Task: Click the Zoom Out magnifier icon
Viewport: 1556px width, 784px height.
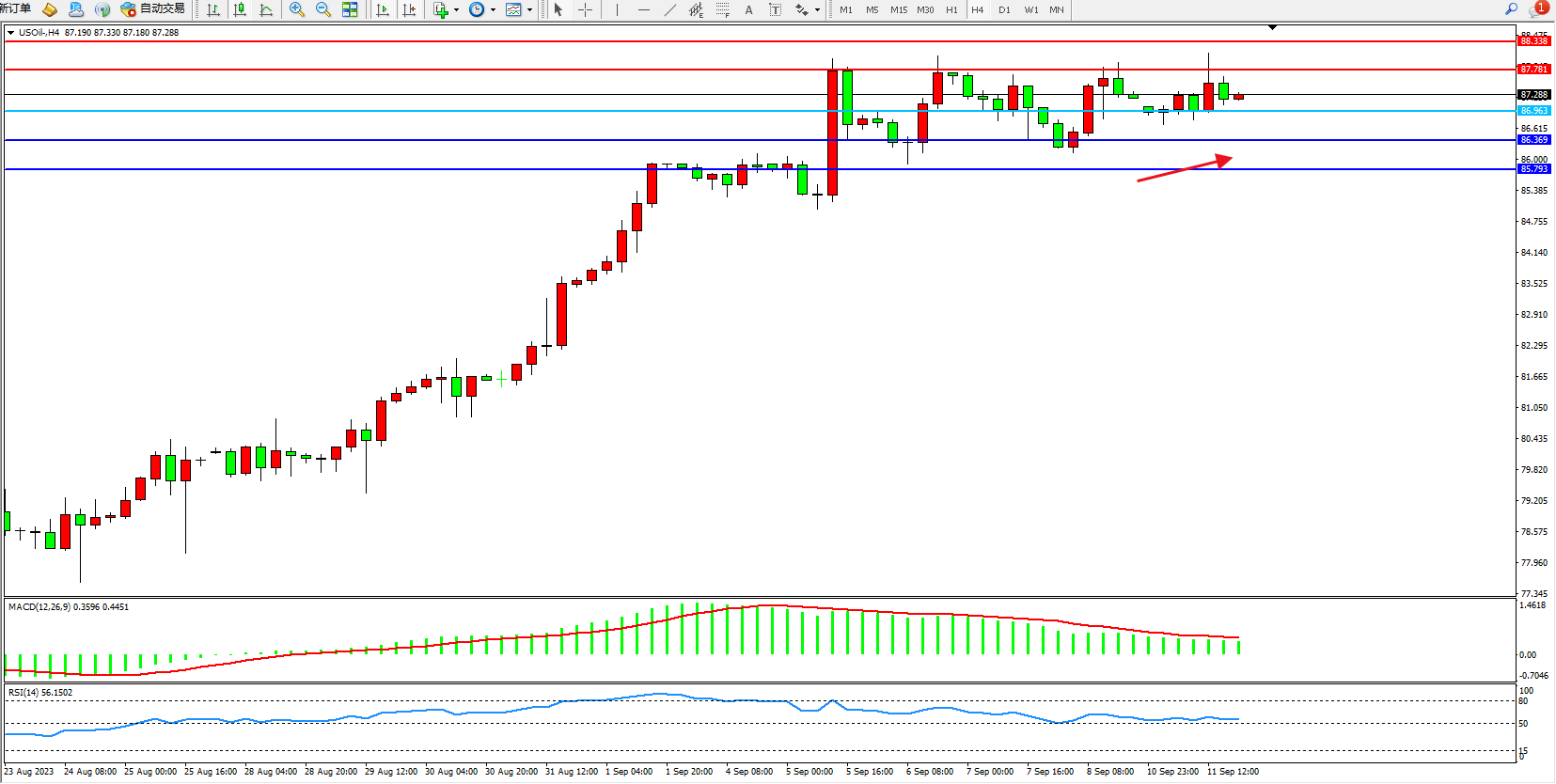Action: click(323, 9)
